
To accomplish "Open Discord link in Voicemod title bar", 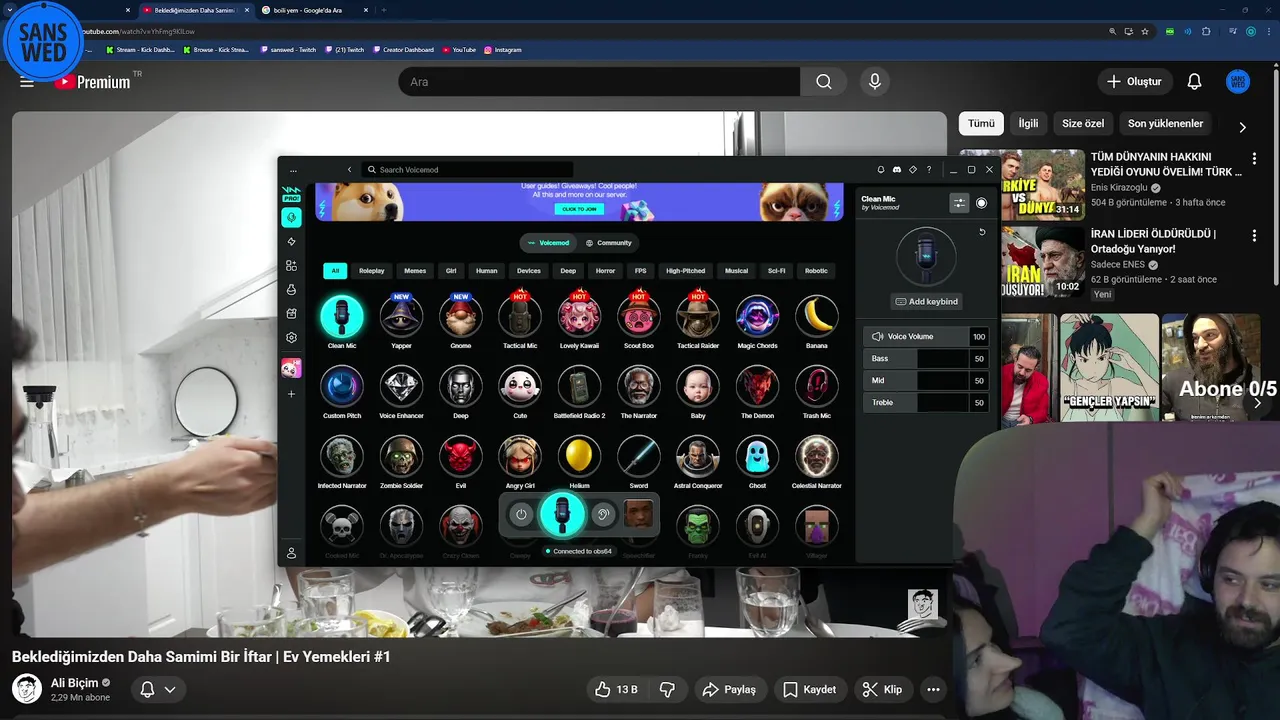I will 897,170.
